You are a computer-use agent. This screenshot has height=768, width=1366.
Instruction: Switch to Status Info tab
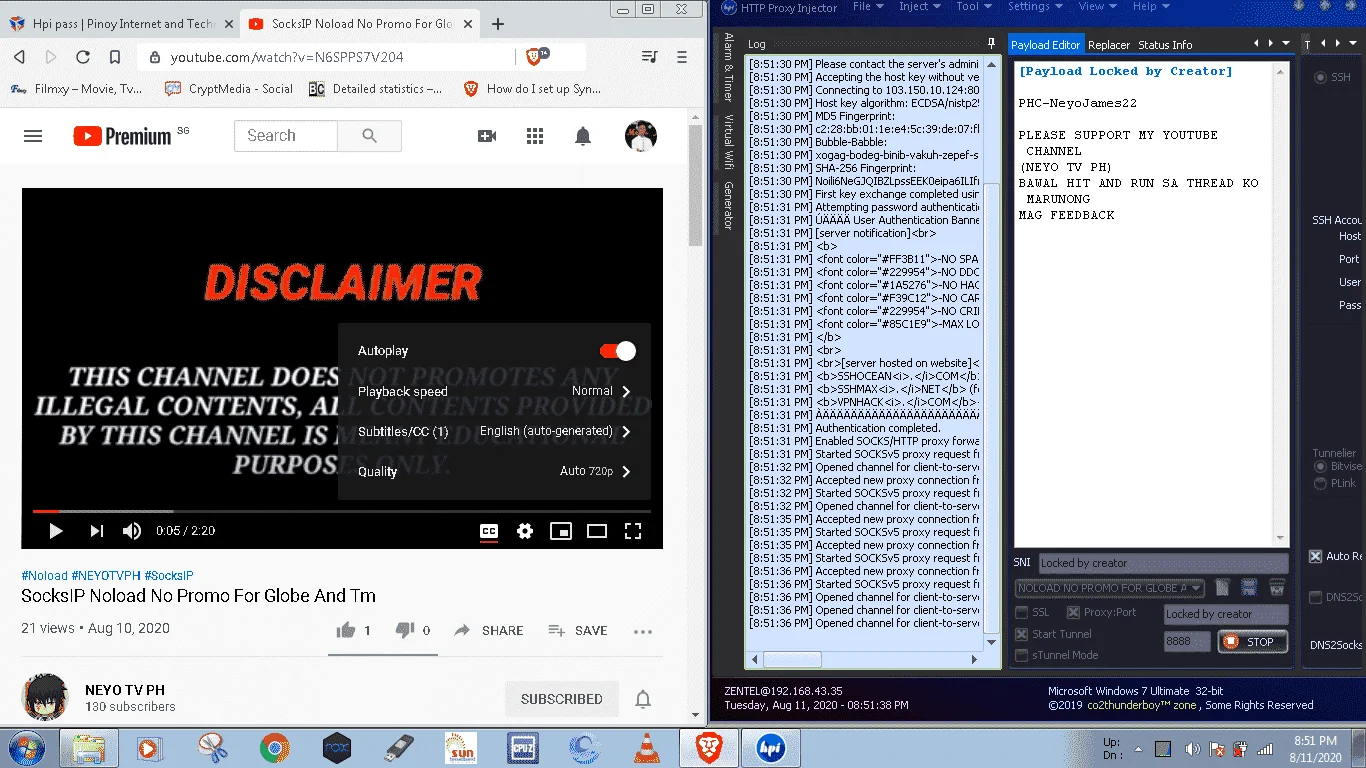(x=1165, y=45)
